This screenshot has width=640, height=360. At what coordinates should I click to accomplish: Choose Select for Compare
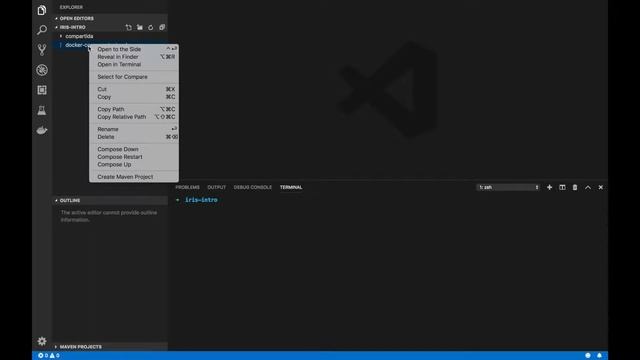click(x=133, y=77)
